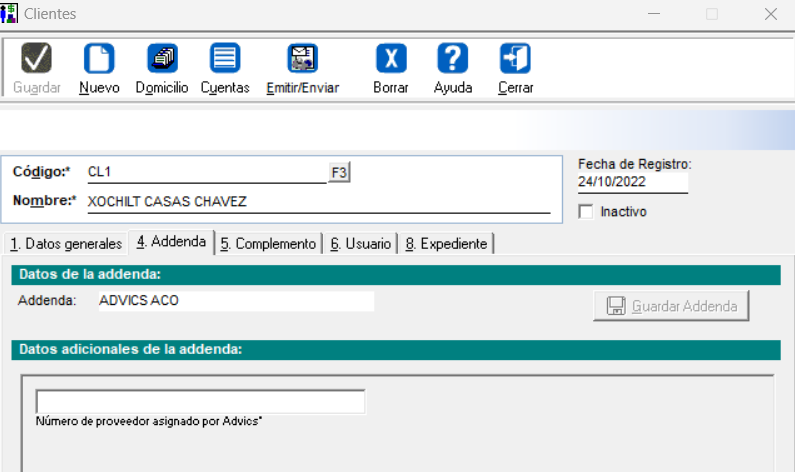Switch to the 1. Datos generales tab
Viewport: 795px width, 472px height.
coord(66,244)
